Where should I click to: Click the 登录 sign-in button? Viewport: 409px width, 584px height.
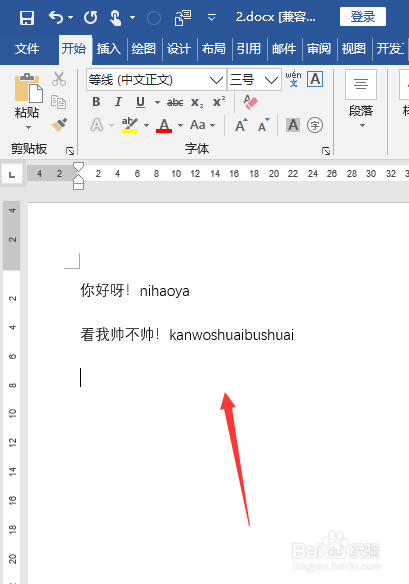coord(362,17)
